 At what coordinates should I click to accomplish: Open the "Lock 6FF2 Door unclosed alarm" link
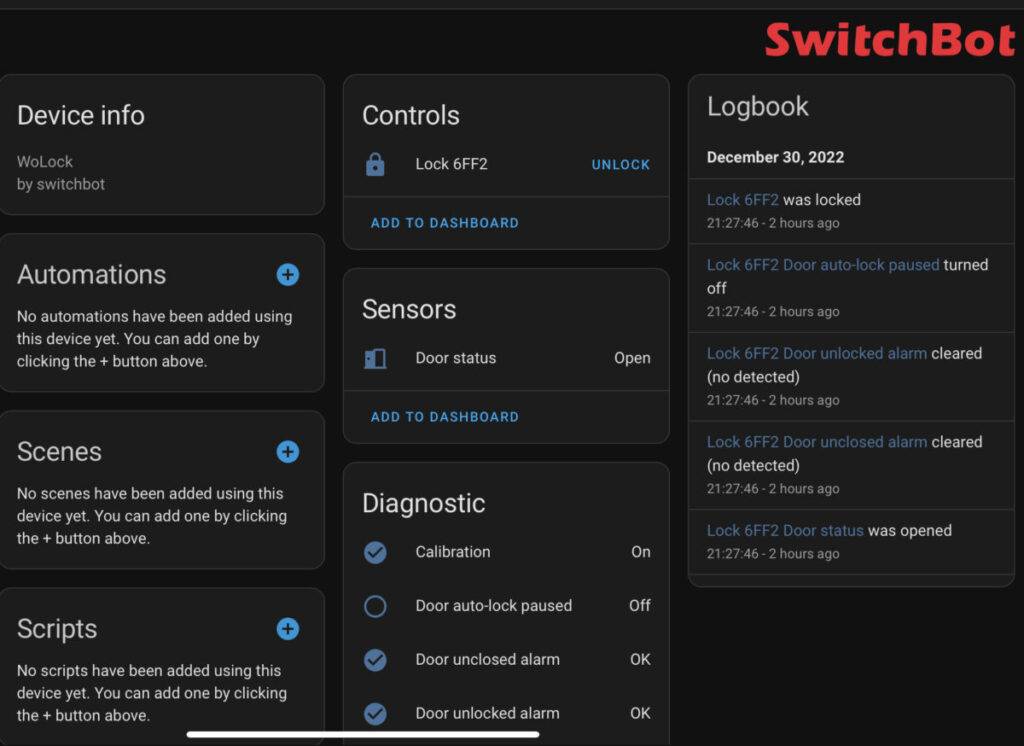click(816, 441)
